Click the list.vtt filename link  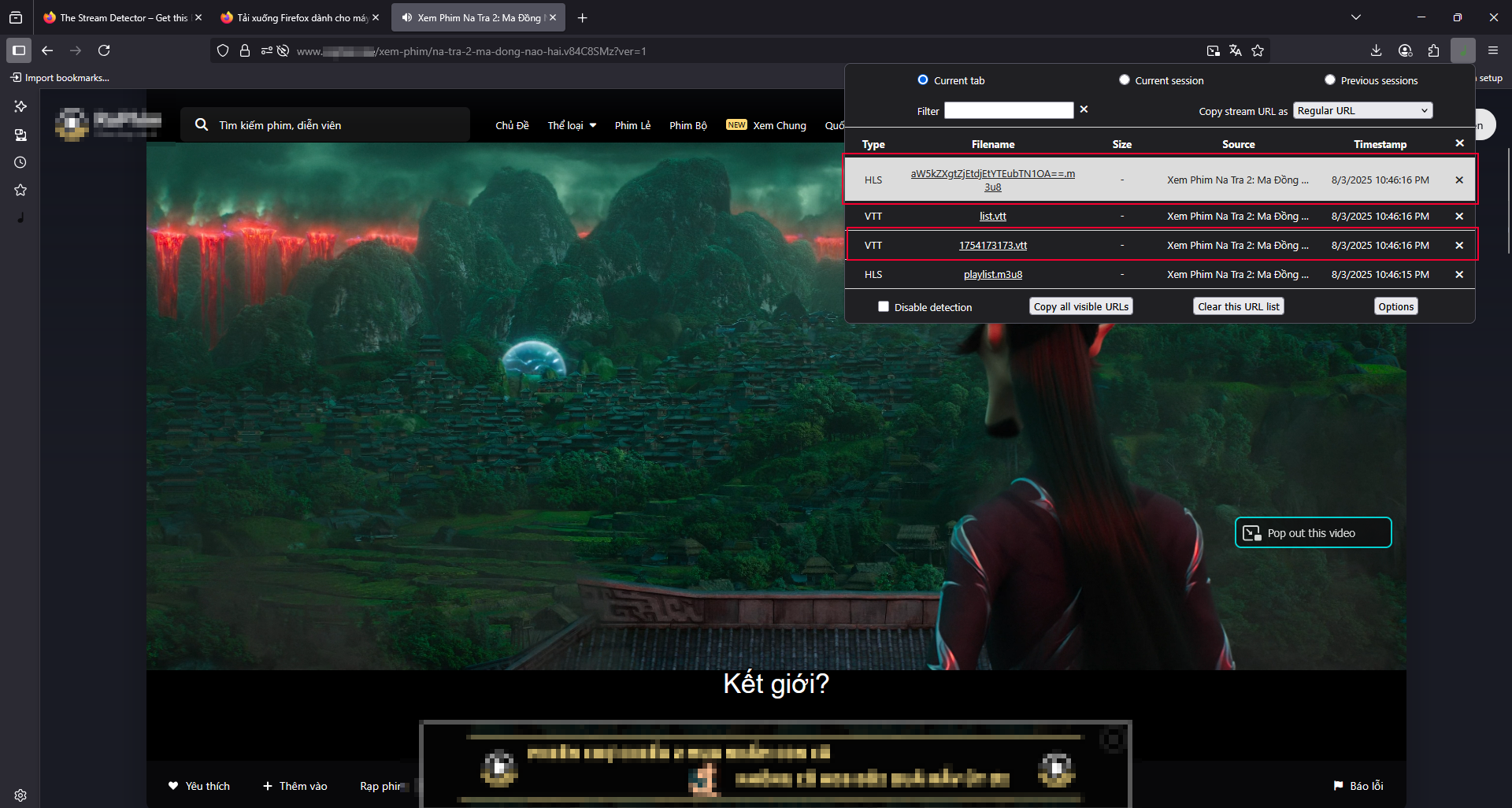tap(992, 216)
